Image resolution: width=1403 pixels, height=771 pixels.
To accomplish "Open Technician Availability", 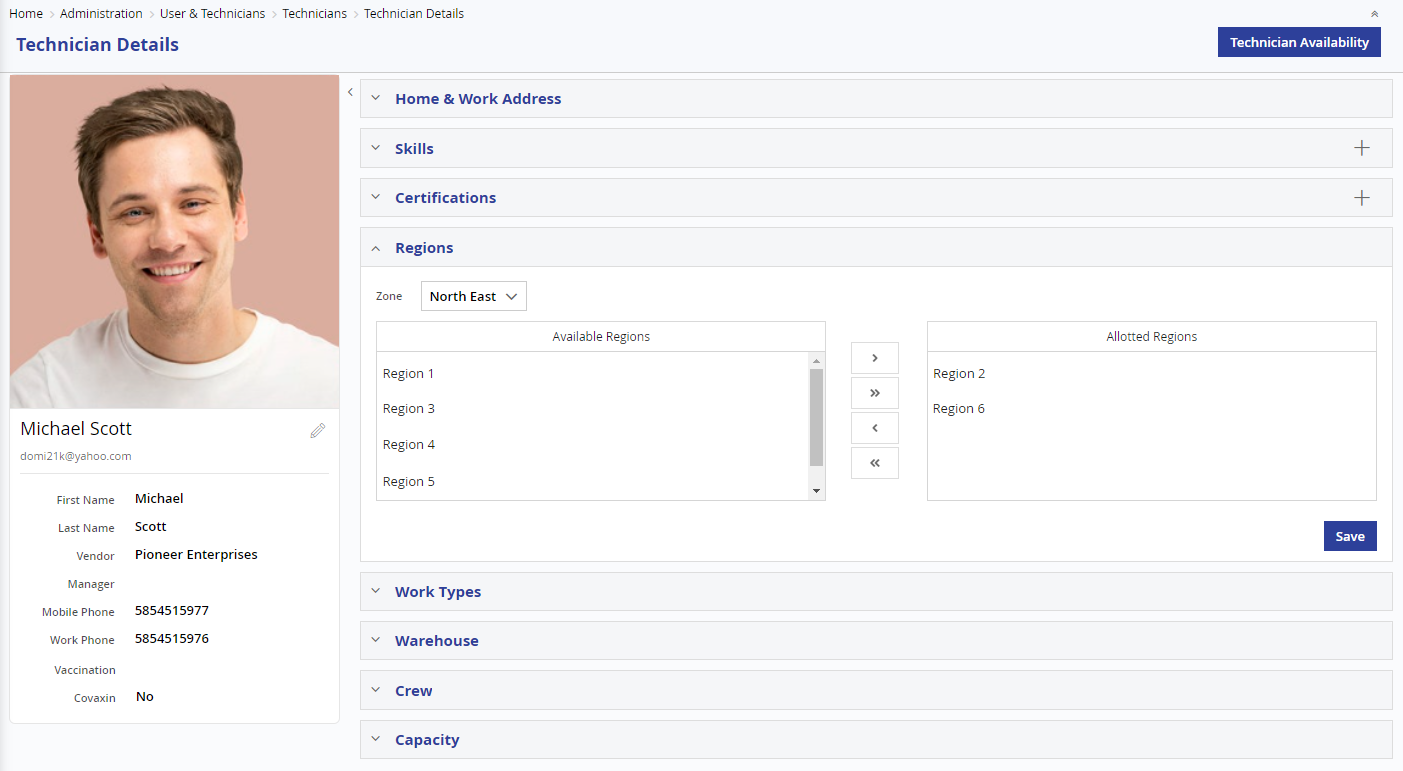I will point(1299,42).
